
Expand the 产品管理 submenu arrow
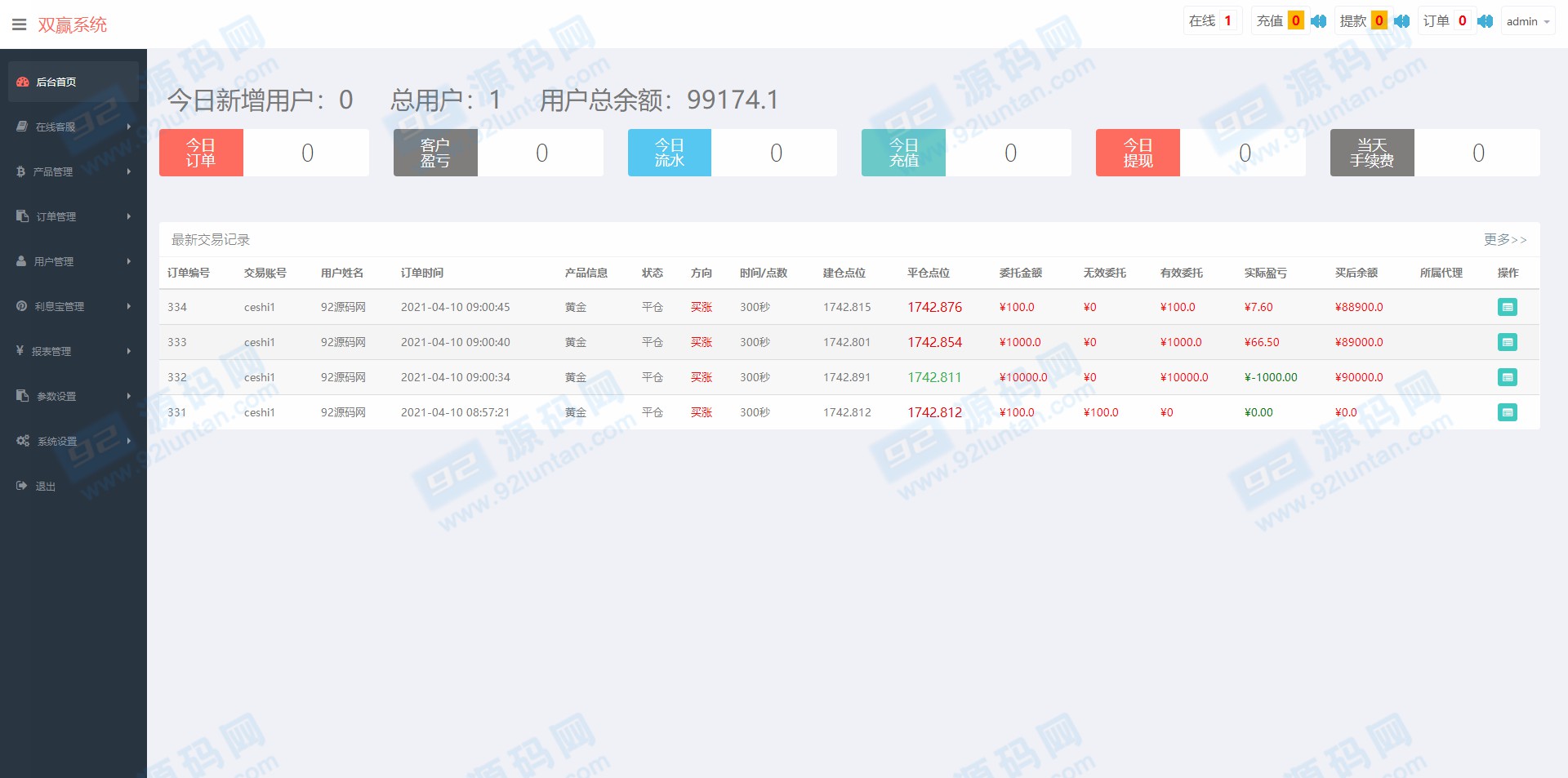(x=129, y=171)
